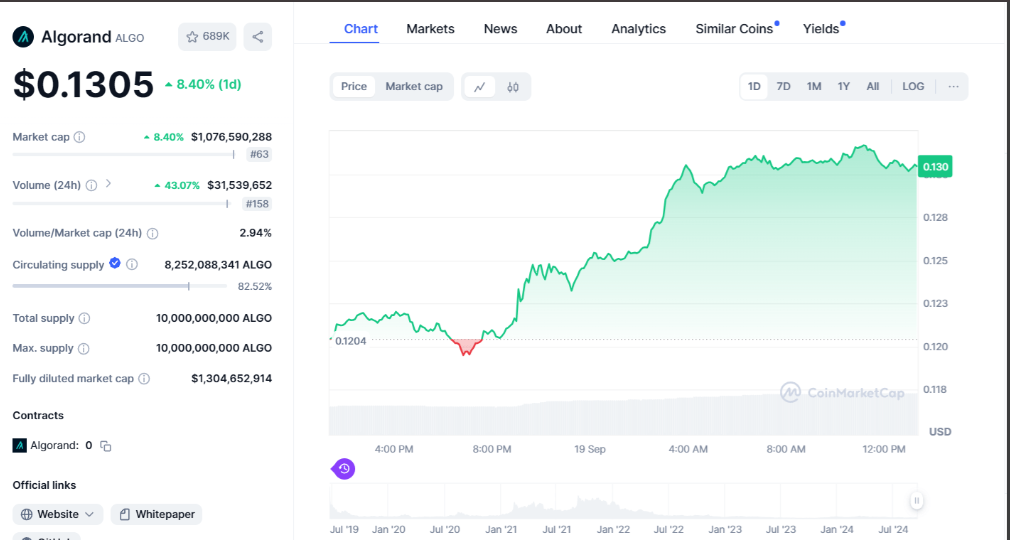Click the circulating supply progress bar
The width and height of the screenshot is (1010, 540).
point(120,286)
